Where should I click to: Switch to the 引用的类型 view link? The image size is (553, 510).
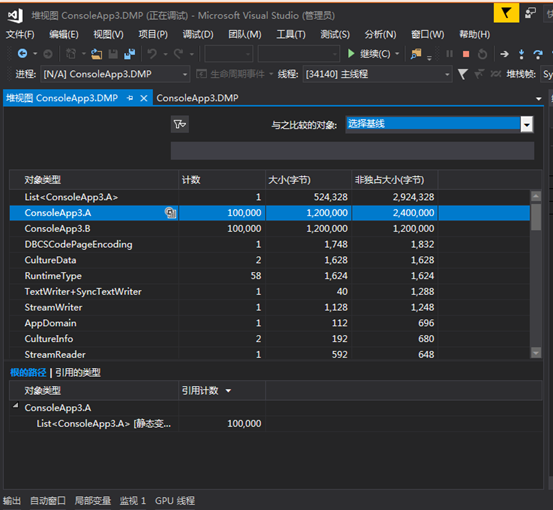point(78,372)
